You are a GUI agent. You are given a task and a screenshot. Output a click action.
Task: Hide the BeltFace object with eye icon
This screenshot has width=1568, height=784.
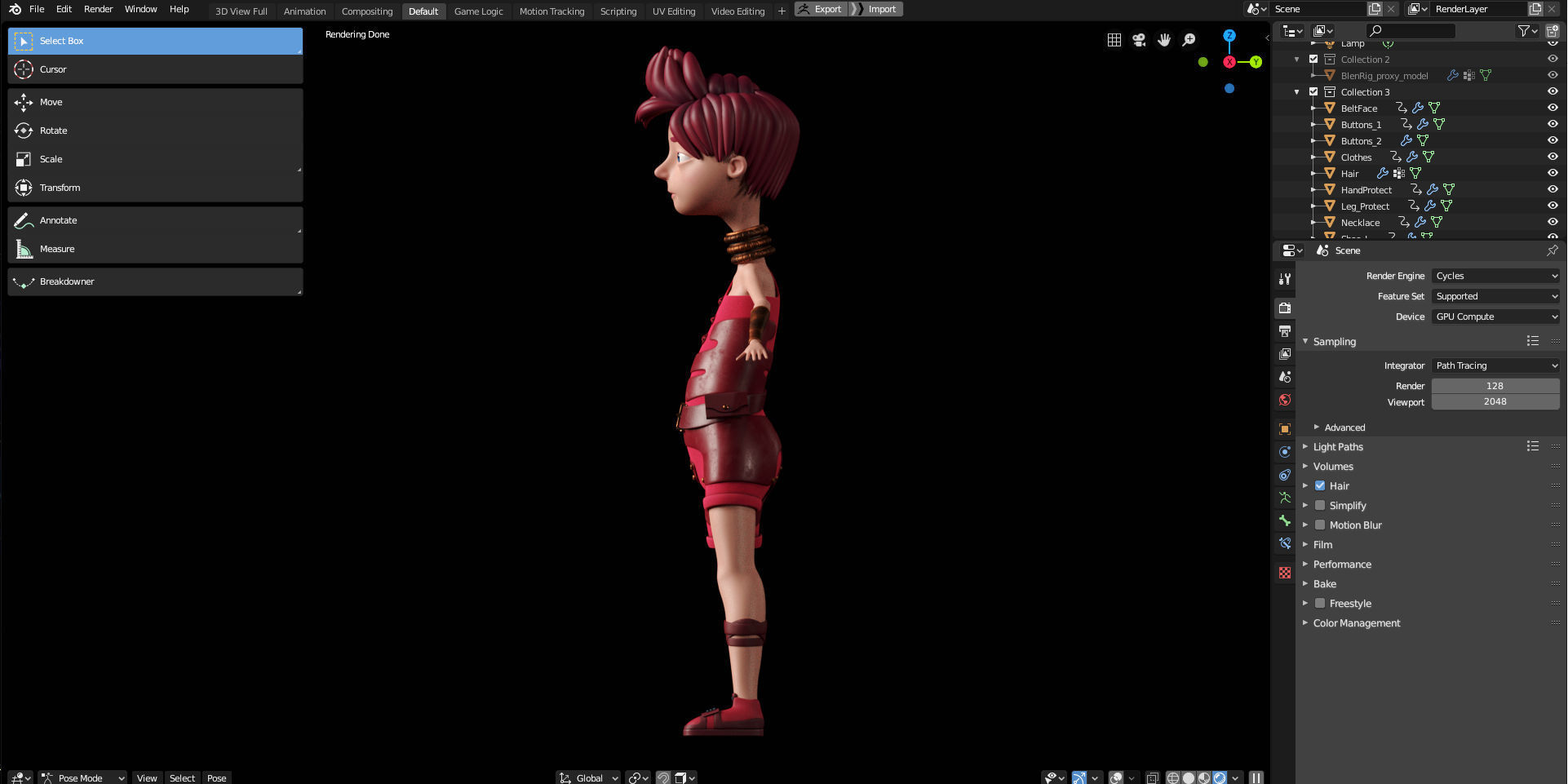(x=1552, y=108)
